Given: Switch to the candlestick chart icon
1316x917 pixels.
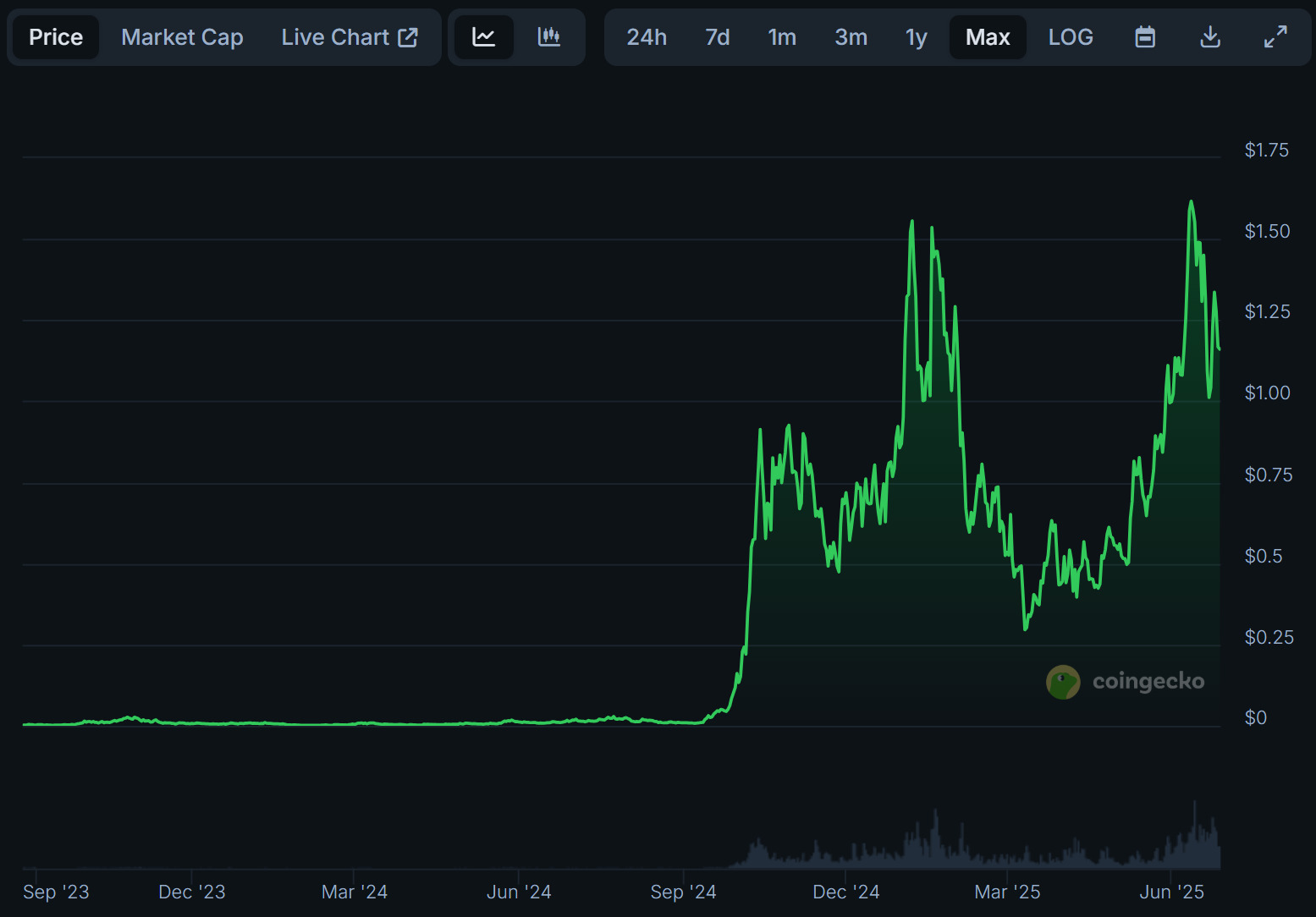Looking at the screenshot, I should point(549,37).
